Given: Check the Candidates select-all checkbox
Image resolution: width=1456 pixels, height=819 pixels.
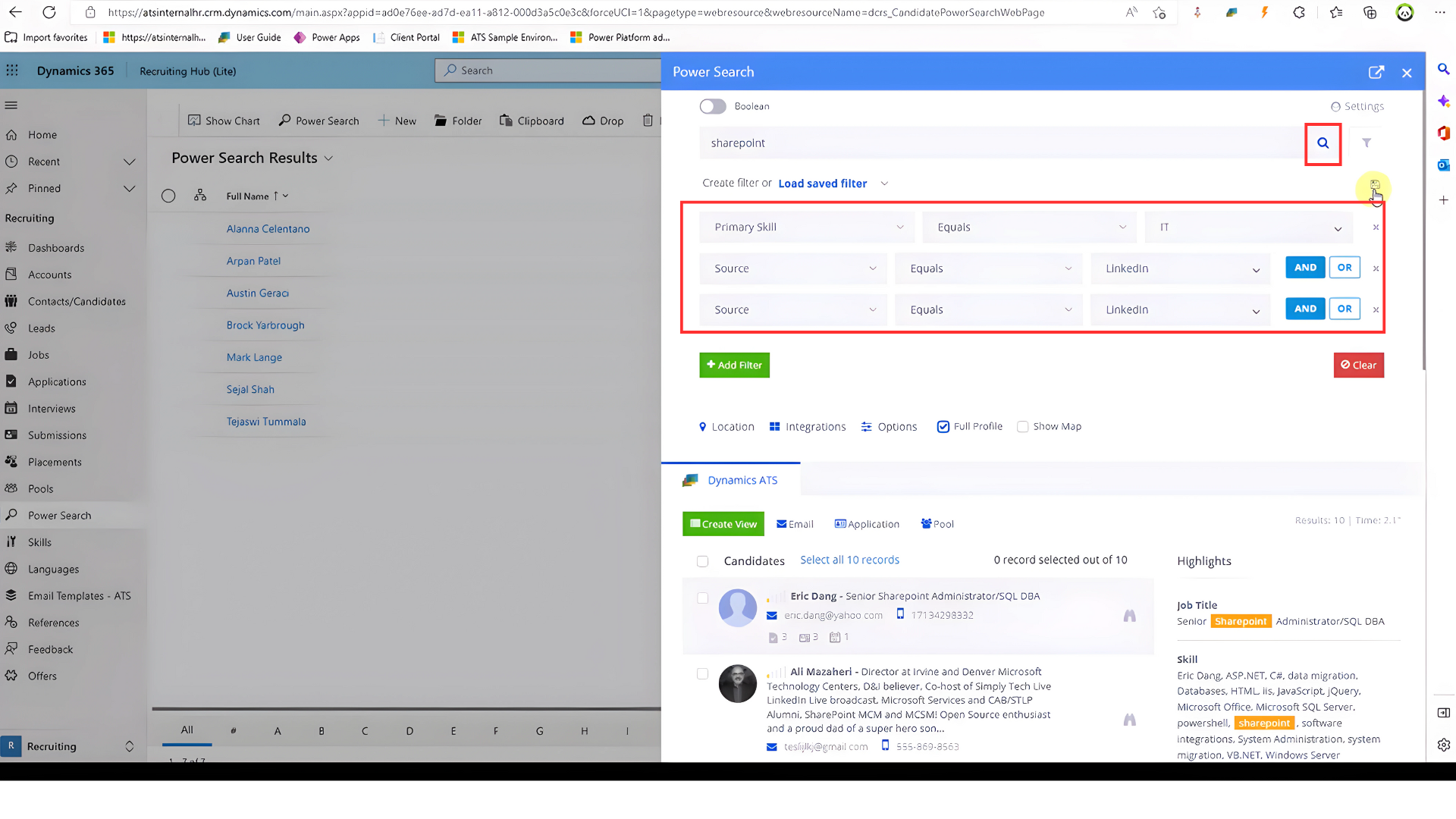Looking at the screenshot, I should click(x=702, y=562).
